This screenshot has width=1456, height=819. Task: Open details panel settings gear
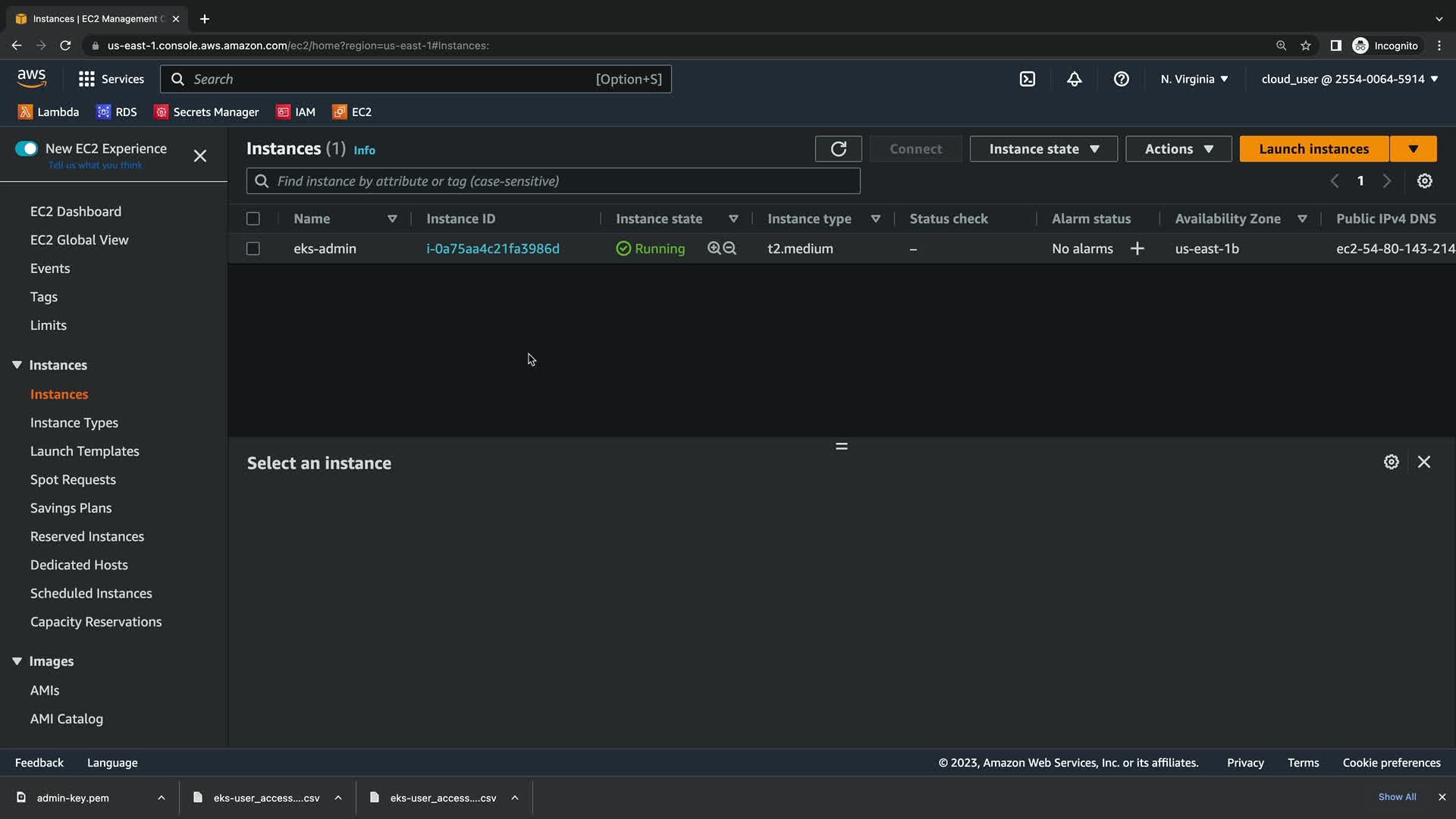1391,462
